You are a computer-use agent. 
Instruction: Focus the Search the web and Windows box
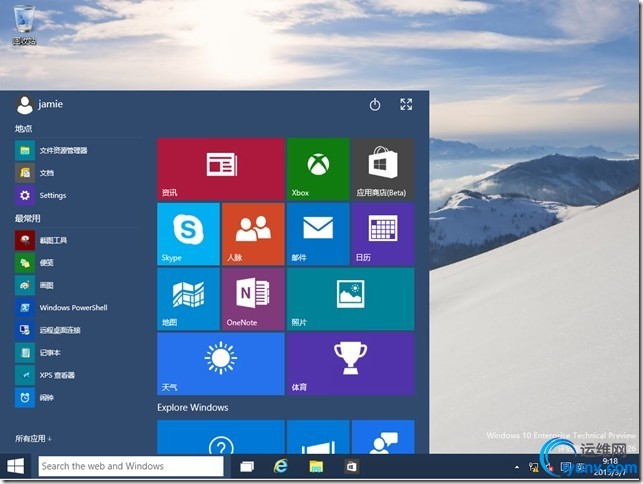(131, 466)
